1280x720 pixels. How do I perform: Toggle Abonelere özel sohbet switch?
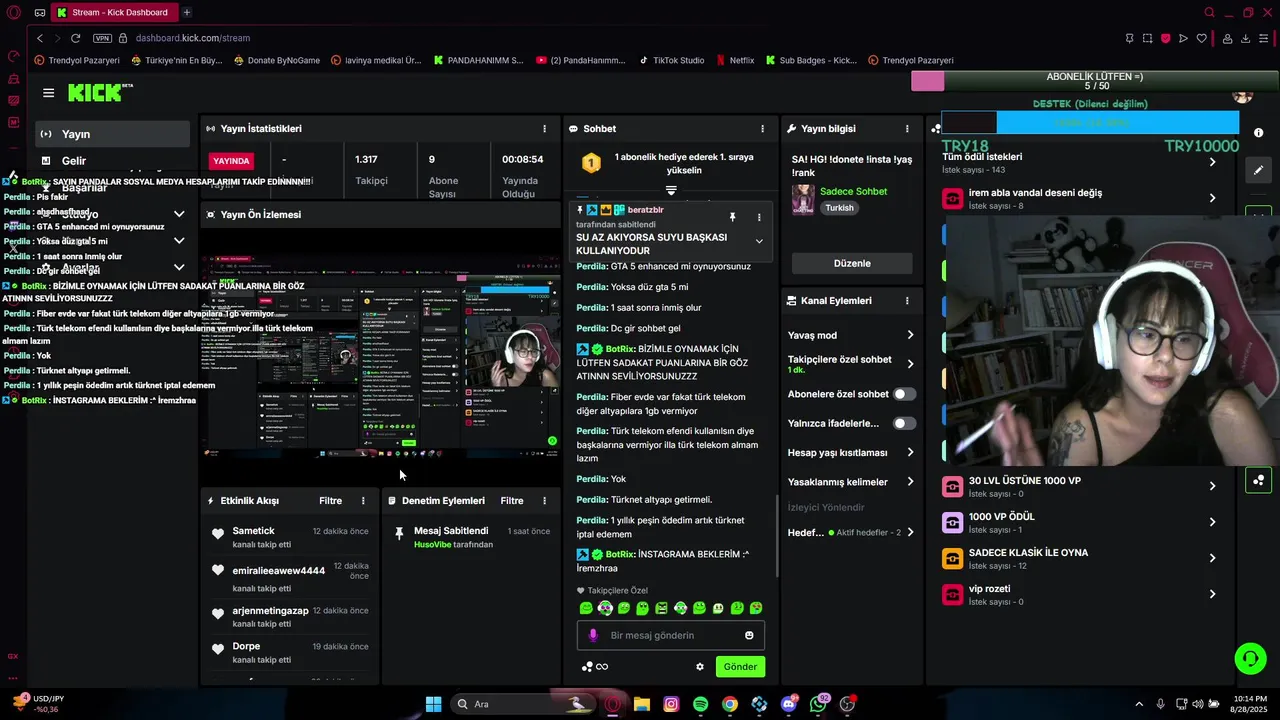(x=904, y=394)
